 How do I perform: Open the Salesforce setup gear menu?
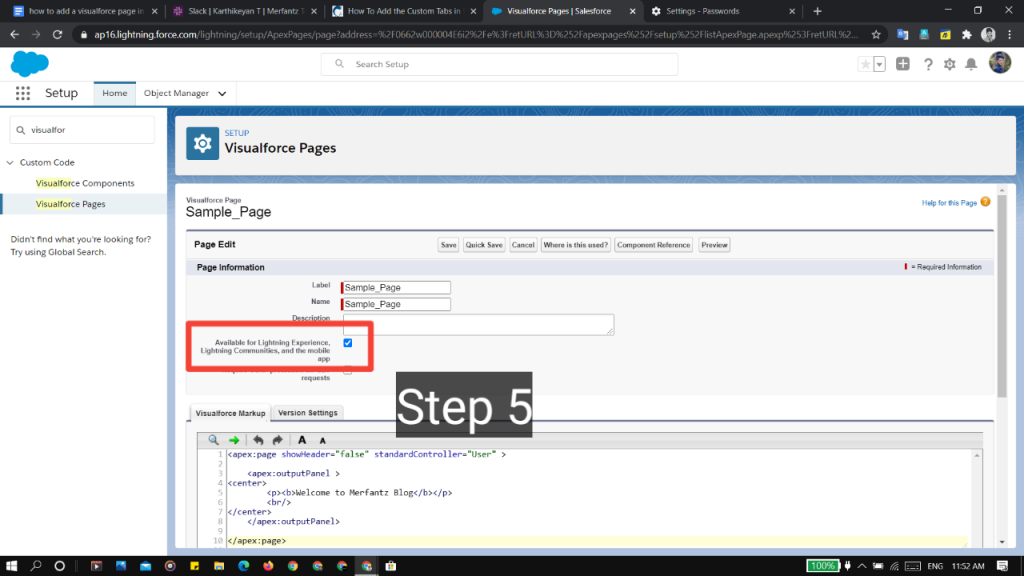[949, 64]
